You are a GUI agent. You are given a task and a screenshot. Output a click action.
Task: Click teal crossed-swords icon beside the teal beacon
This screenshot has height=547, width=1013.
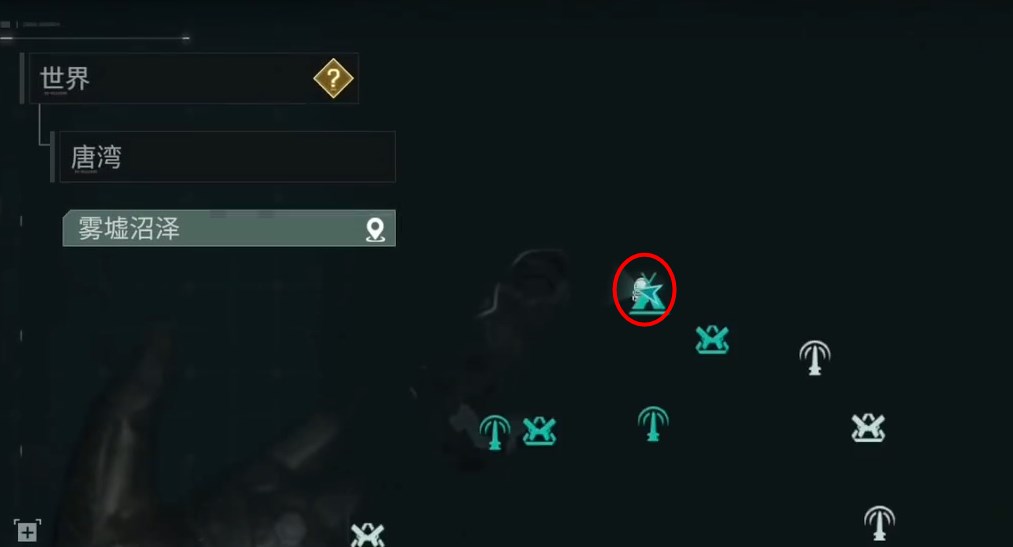pyautogui.click(x=539, y=431)
